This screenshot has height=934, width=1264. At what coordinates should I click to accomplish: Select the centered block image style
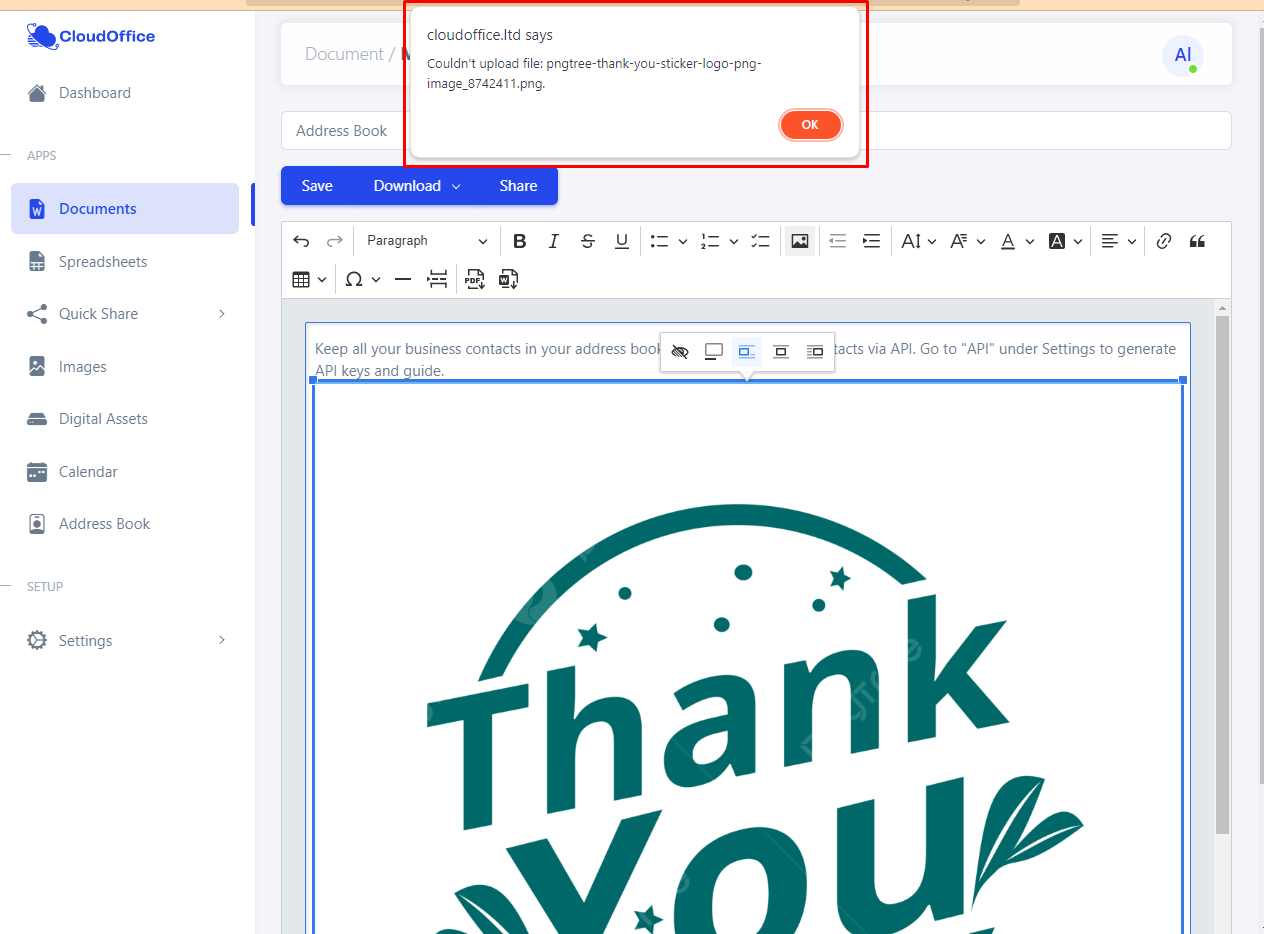point(781,352)
